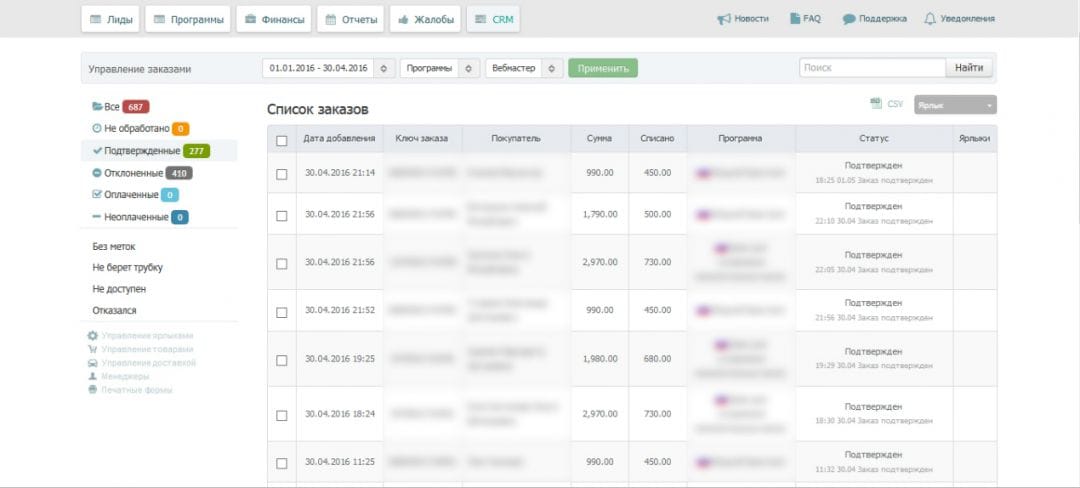The height and width of the screenshot is (488, 1080).
Task: Click the clock icon next to Не обработано
Action: tap(96, 128)
